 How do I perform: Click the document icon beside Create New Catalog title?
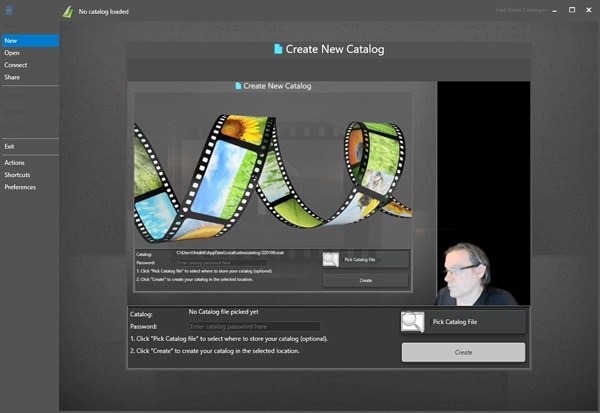pyautogui.click(x=278, y=49)
